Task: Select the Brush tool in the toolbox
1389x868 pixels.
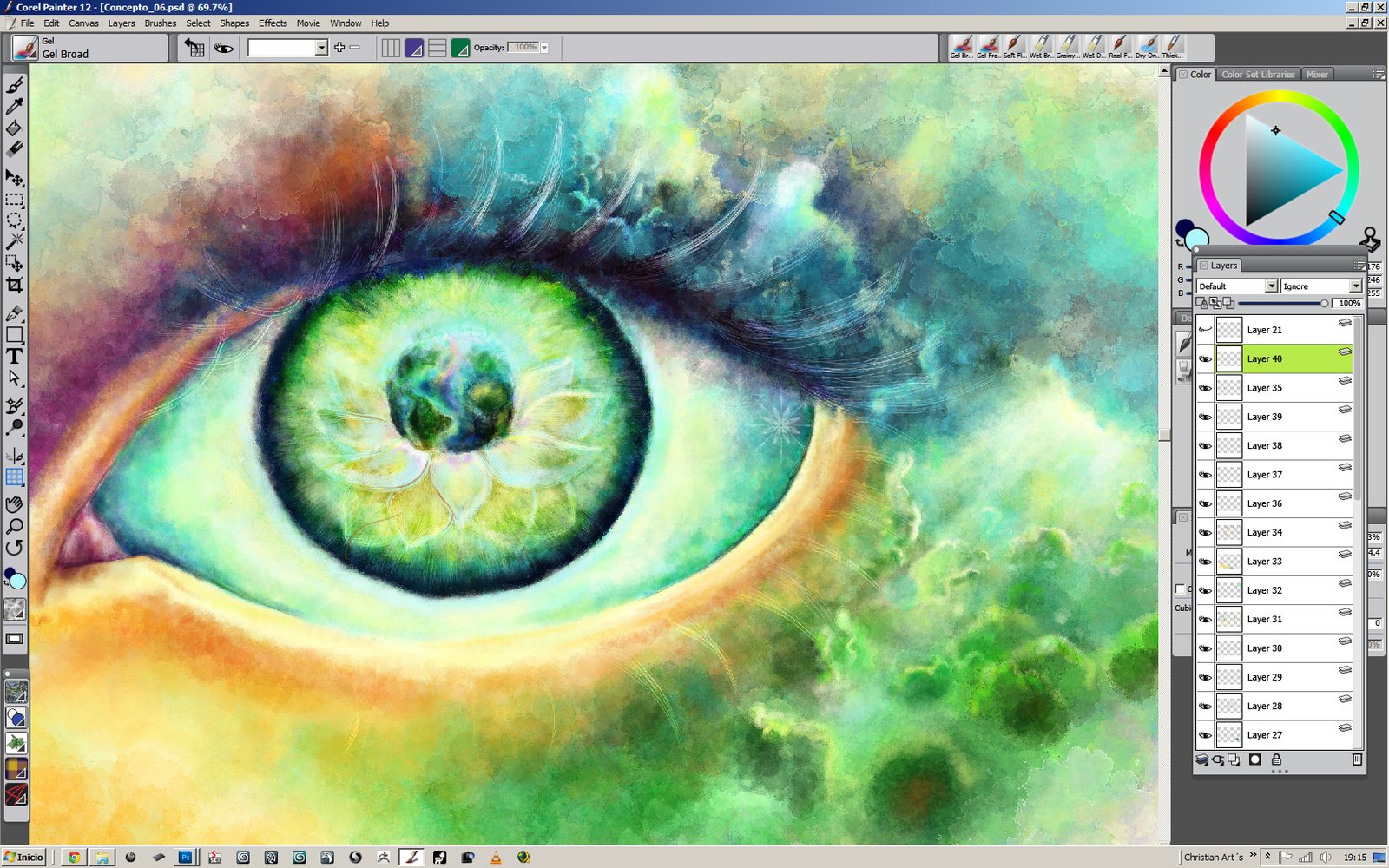Action: [x=15, y=85]
